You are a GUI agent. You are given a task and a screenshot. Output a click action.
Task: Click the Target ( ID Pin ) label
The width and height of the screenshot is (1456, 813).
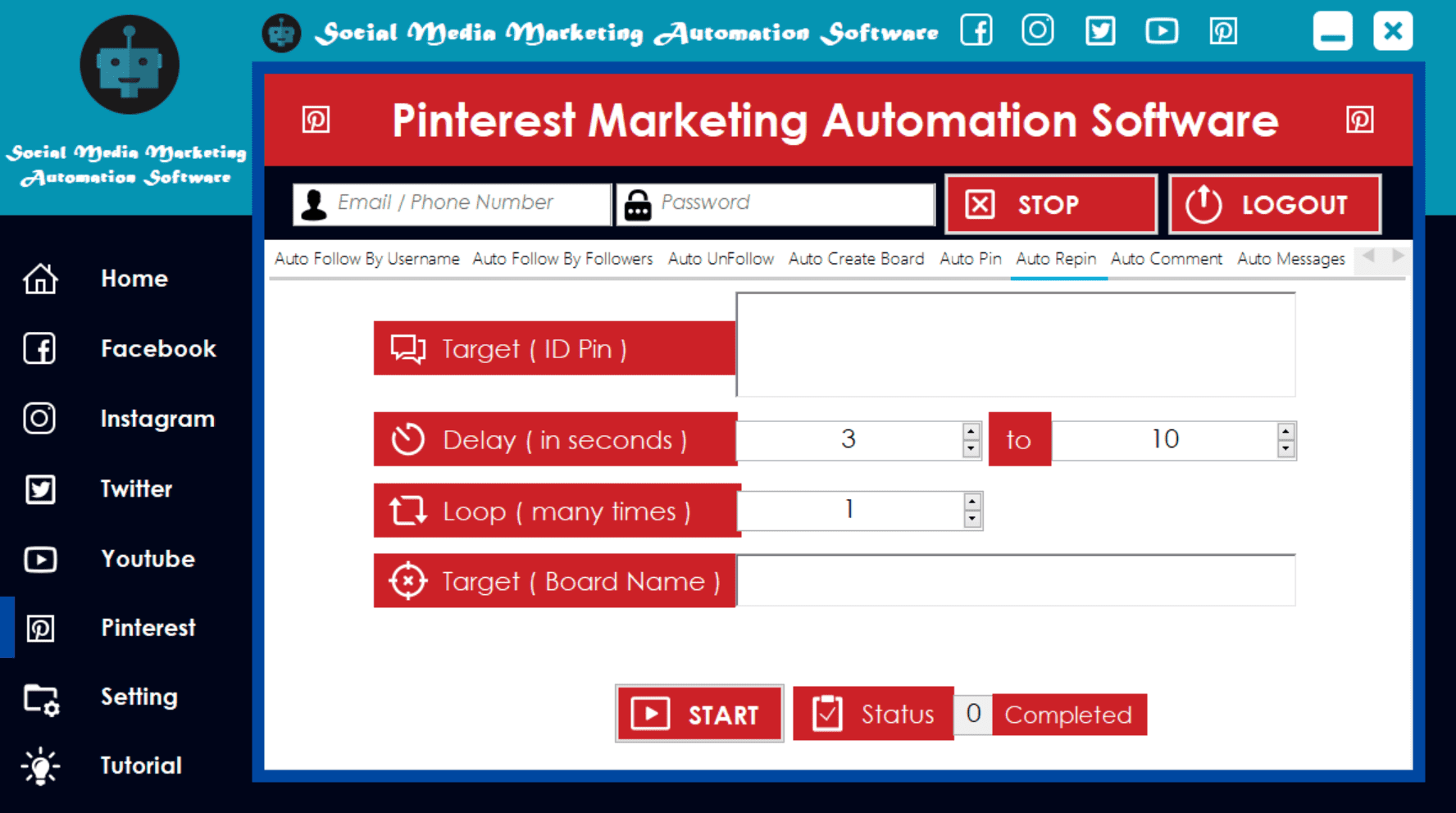click(554, 348)
